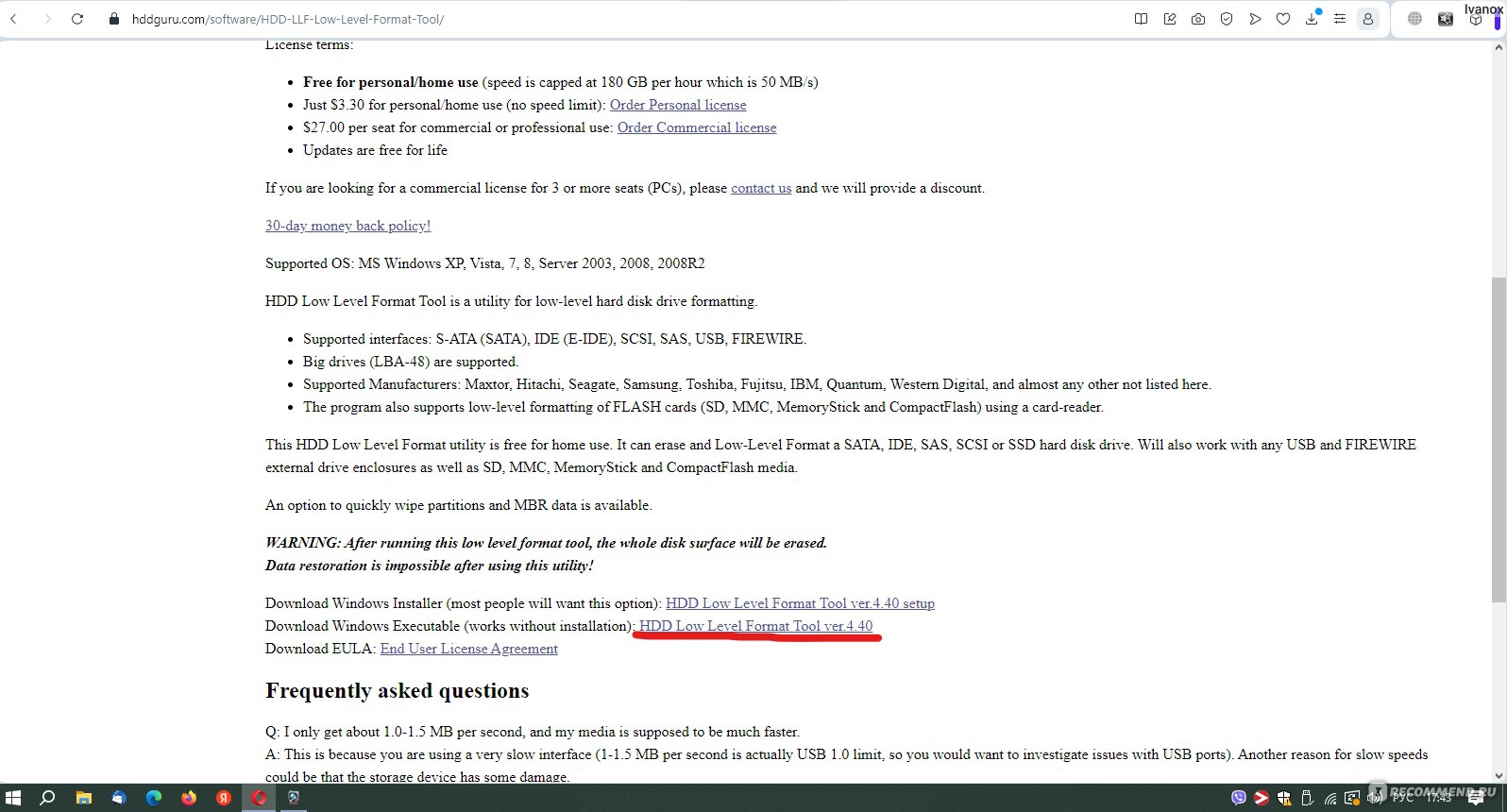Click the hddguru.com address bar URL

[288, 19]
